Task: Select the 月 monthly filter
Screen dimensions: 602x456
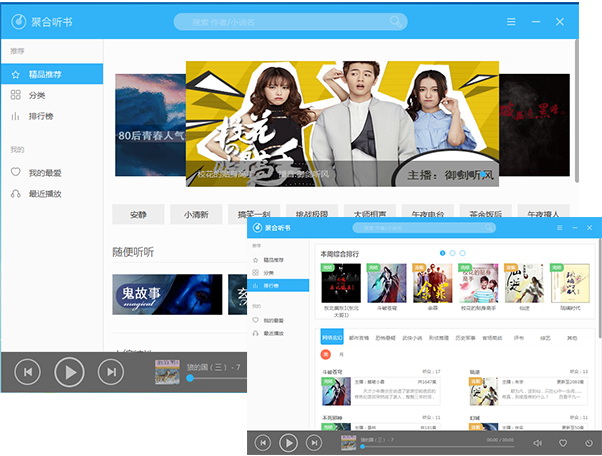Action: click(x=341, y=354)
